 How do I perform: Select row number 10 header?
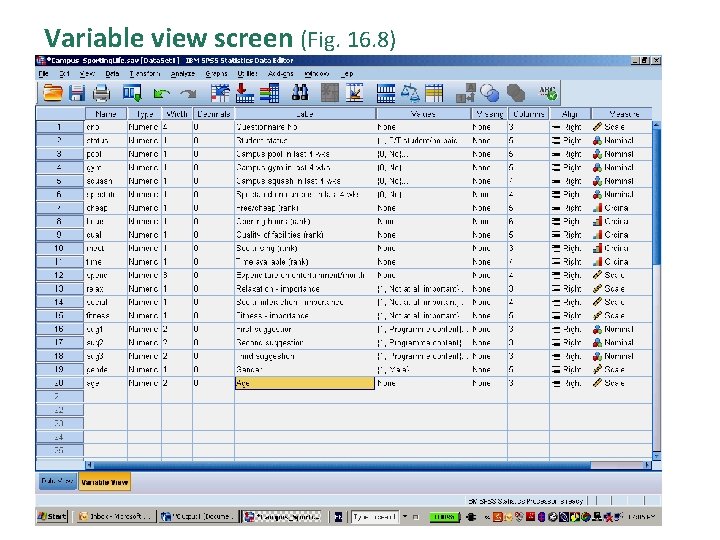[x=59, y=248]
